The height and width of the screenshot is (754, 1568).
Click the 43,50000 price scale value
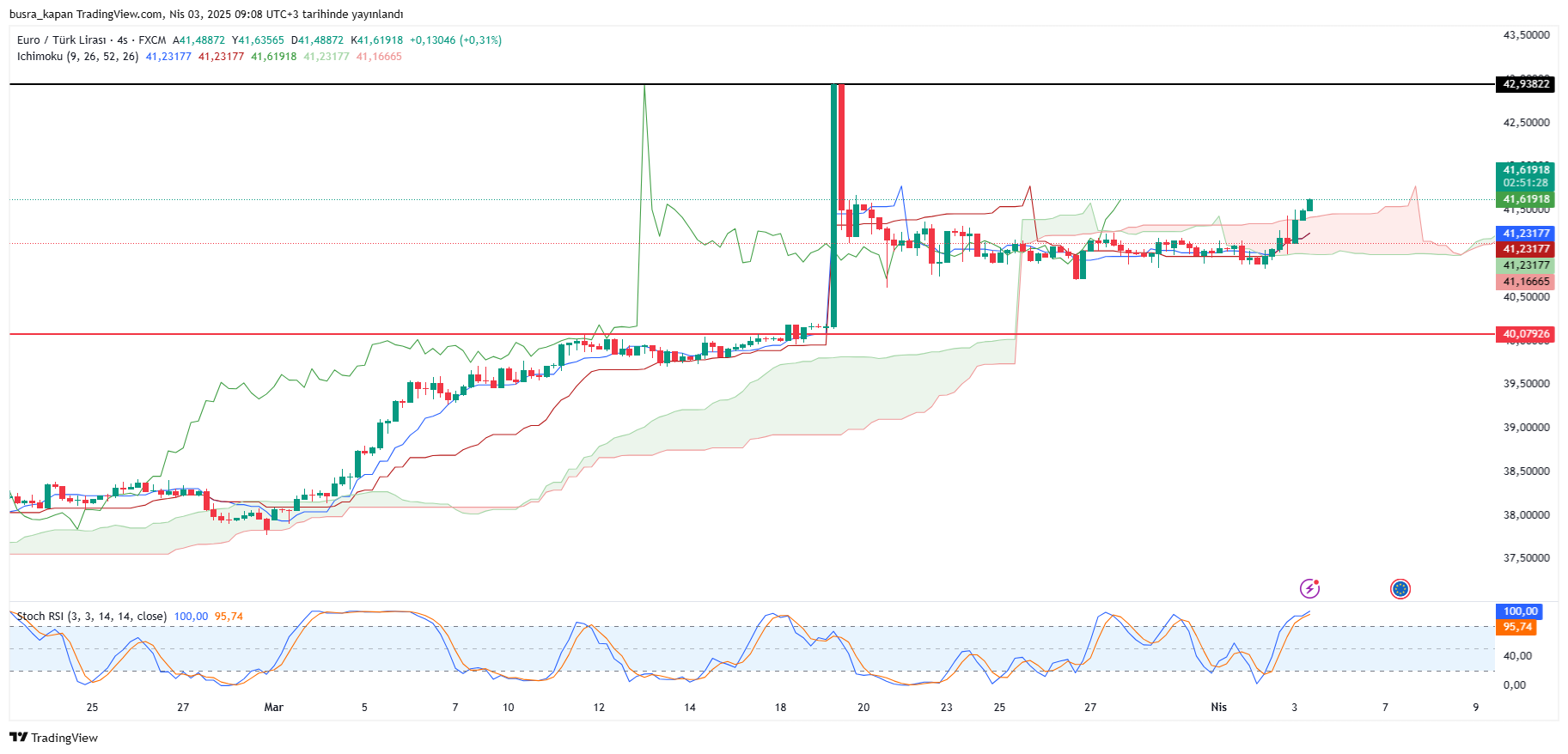click(1526, 35)
